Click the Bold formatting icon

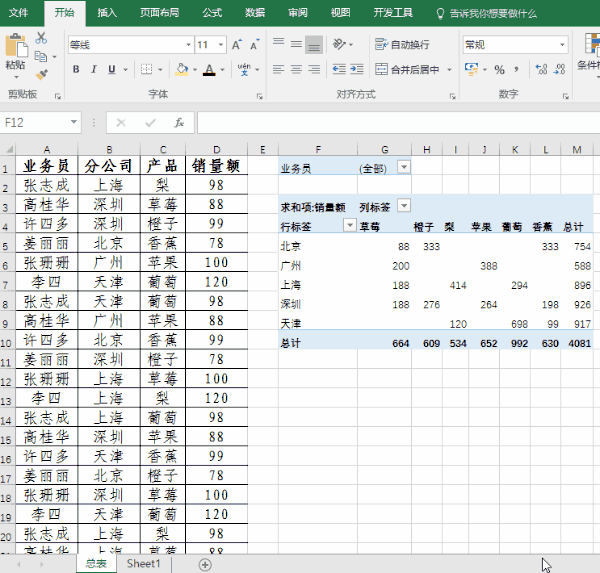76,69
